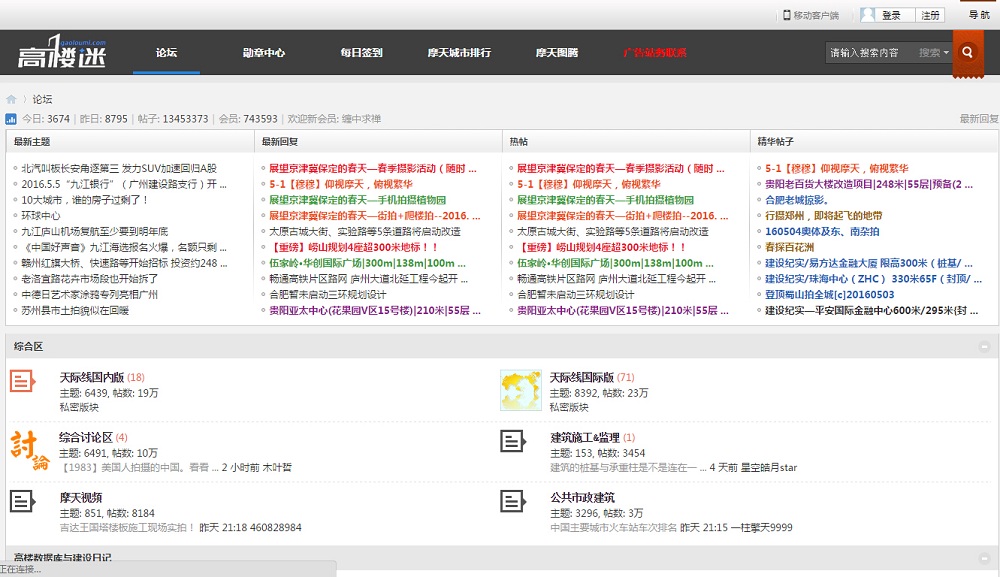Viewport: 1000px width, 577px height.
Task: Open the 勋章中心 navigation item
Action: pyautogui.click(x=263, y=52)
